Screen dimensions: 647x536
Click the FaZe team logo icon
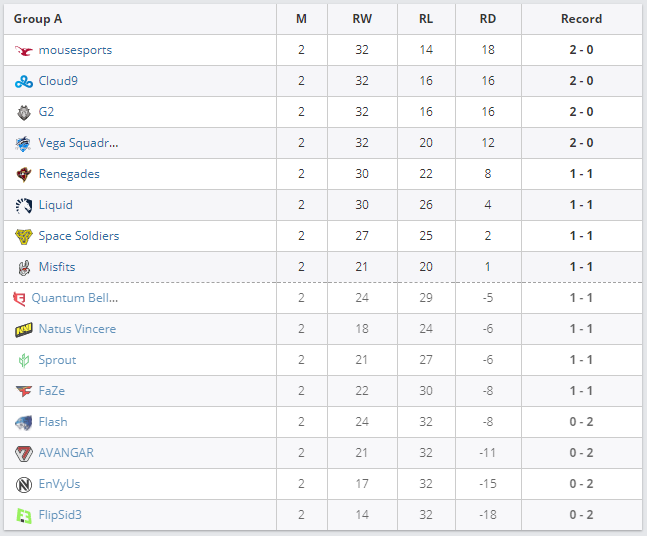[x=24, y=391]
